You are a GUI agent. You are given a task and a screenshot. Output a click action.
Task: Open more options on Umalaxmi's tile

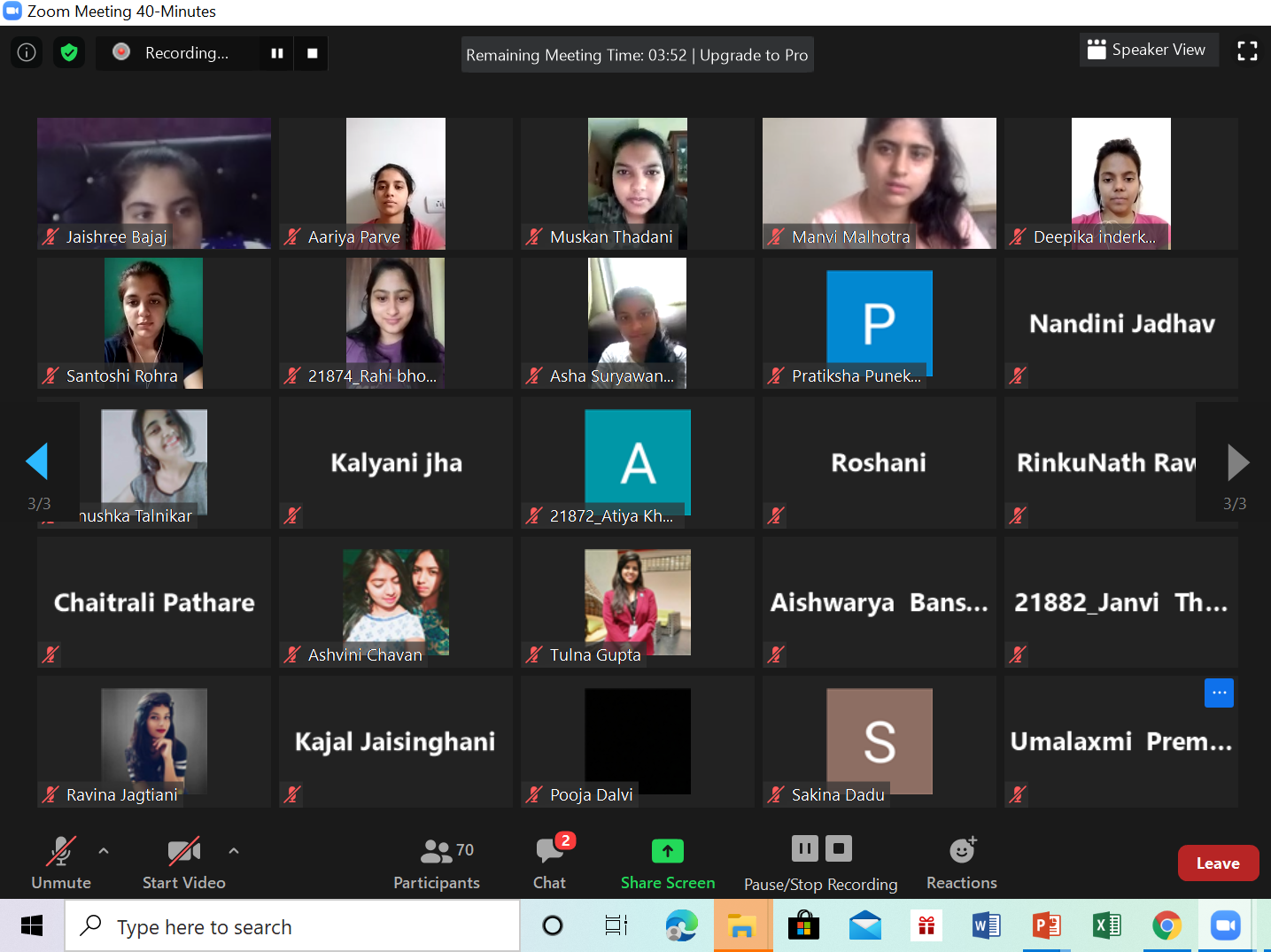click(1219, 693)
